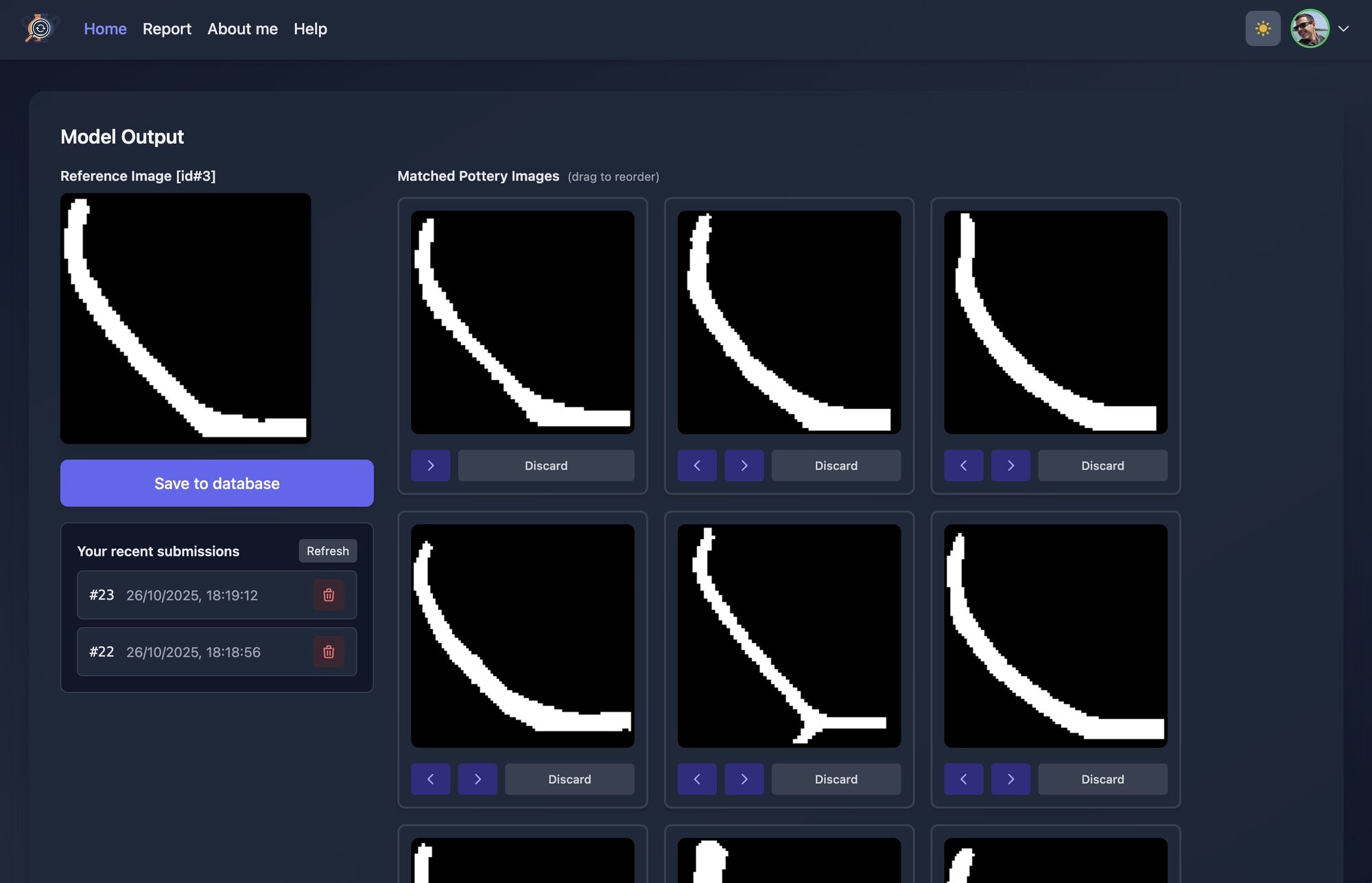The height and width of the screenshot is (883, 1372).
Task: Delete submission #22 with the trash icon
Action: (329, 652)
